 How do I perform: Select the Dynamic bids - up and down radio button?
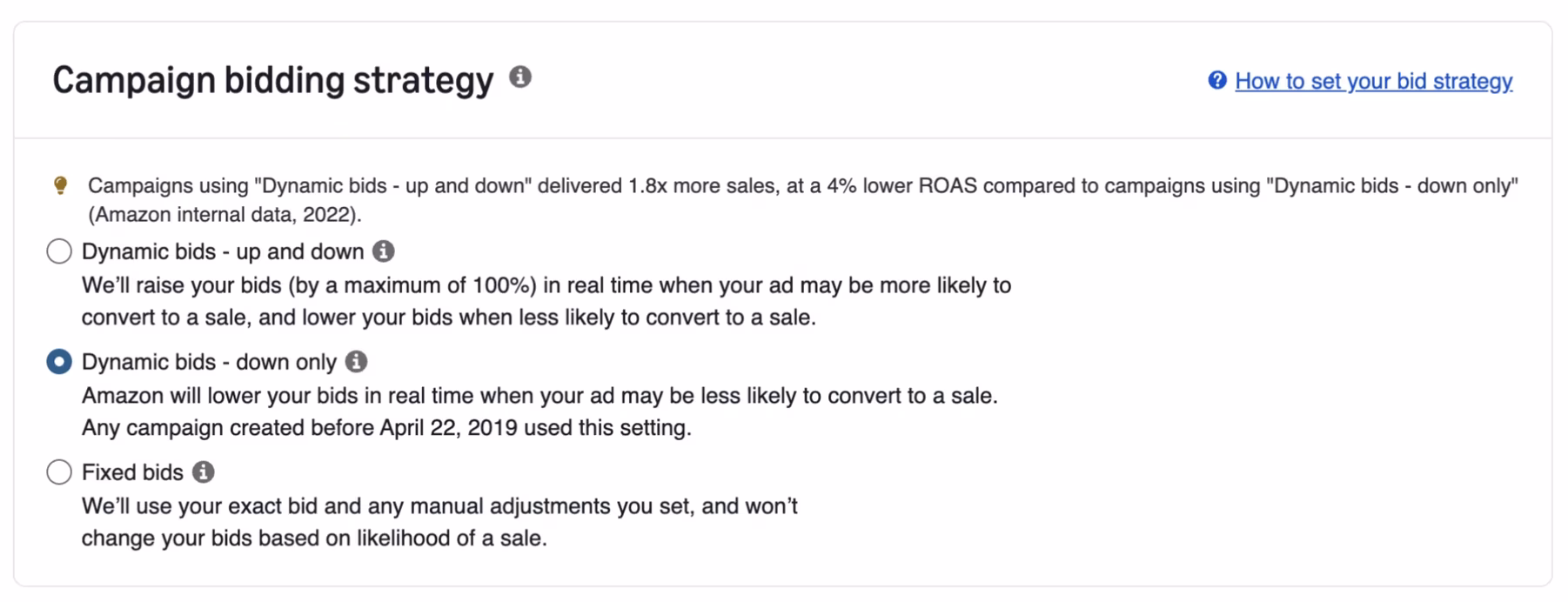click(59, 251)
